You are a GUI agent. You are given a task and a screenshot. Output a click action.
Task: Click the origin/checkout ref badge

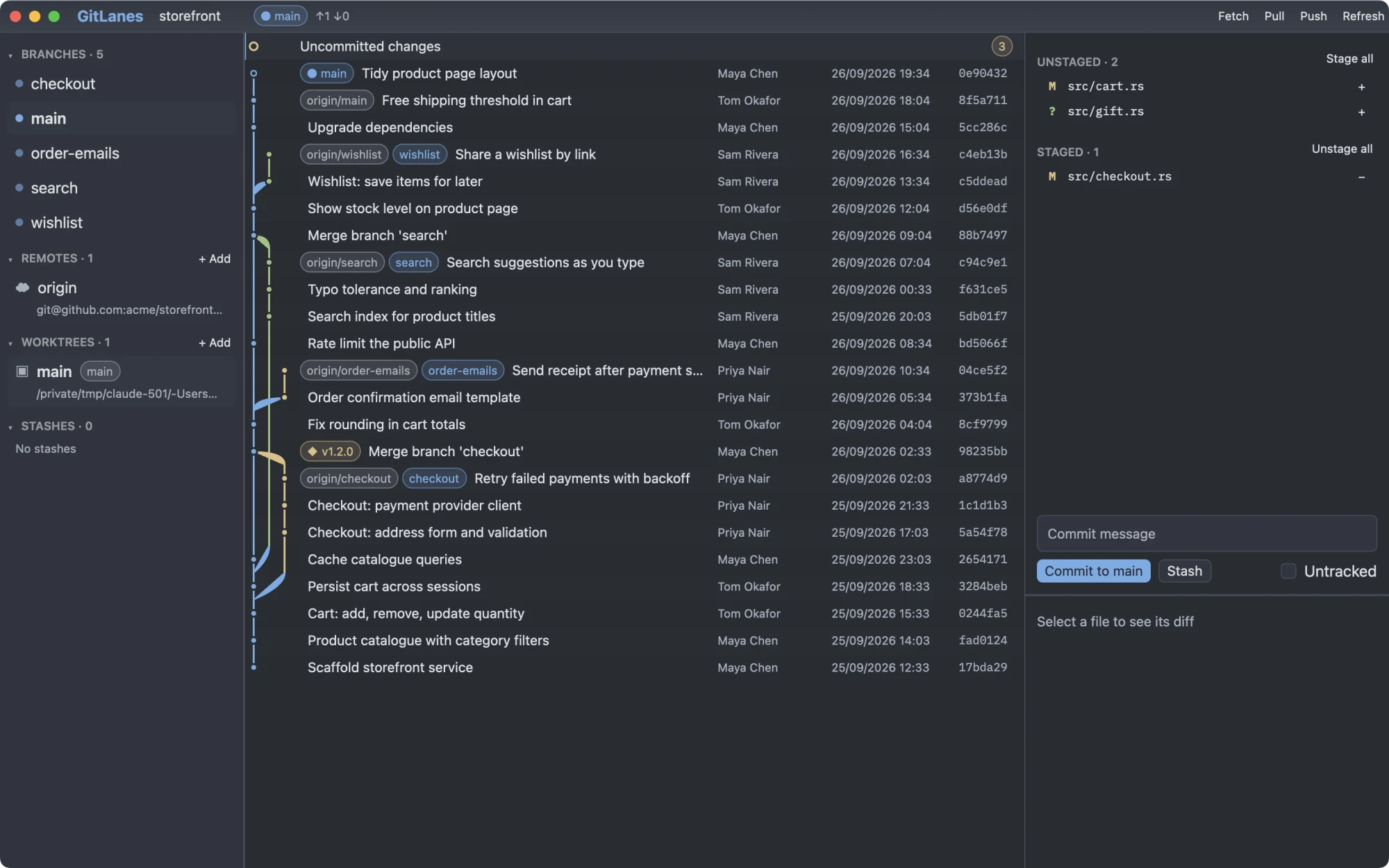pyautogui.click(x=349, y=478)
